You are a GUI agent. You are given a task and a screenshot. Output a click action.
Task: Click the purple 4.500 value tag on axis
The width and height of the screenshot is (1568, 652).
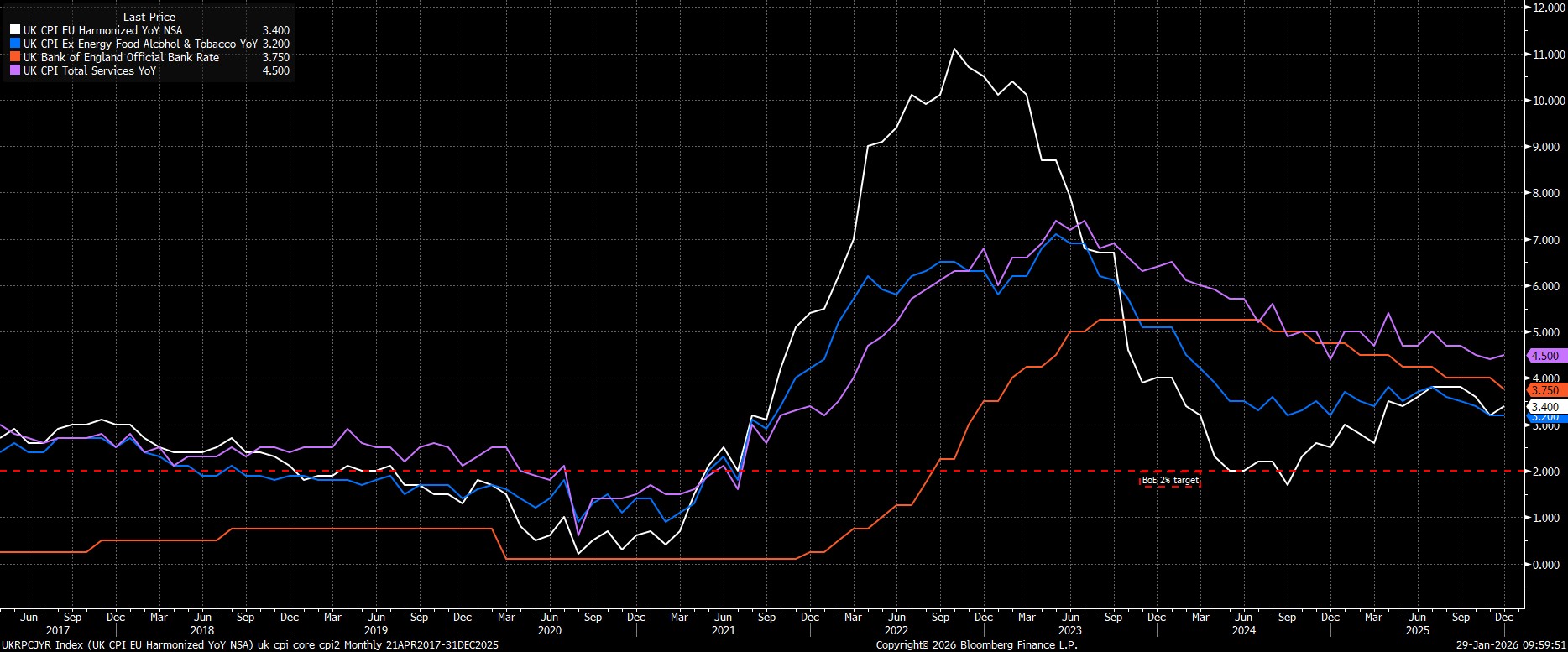1545,356
